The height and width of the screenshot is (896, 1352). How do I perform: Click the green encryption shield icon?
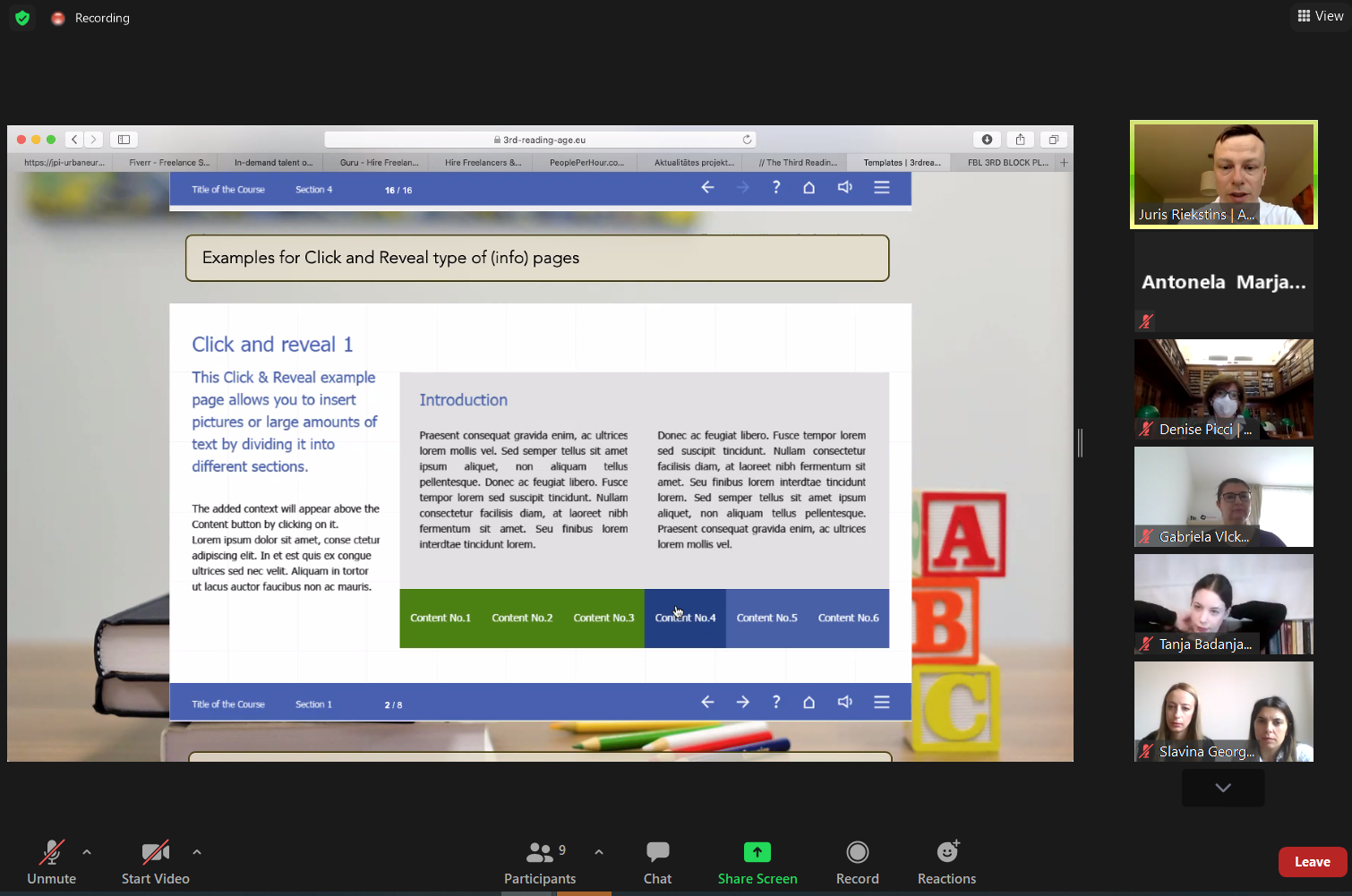coord(22,18)
